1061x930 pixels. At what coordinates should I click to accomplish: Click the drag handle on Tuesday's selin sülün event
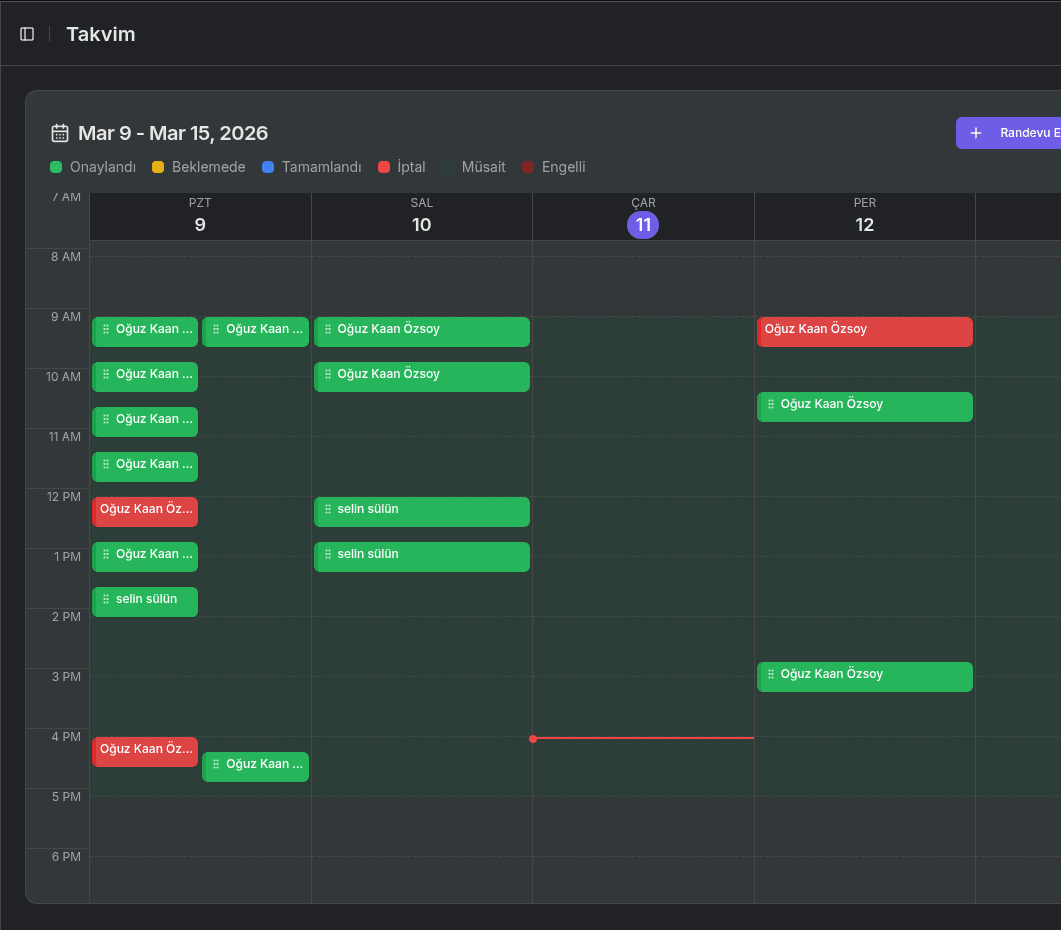coord(328,511)
